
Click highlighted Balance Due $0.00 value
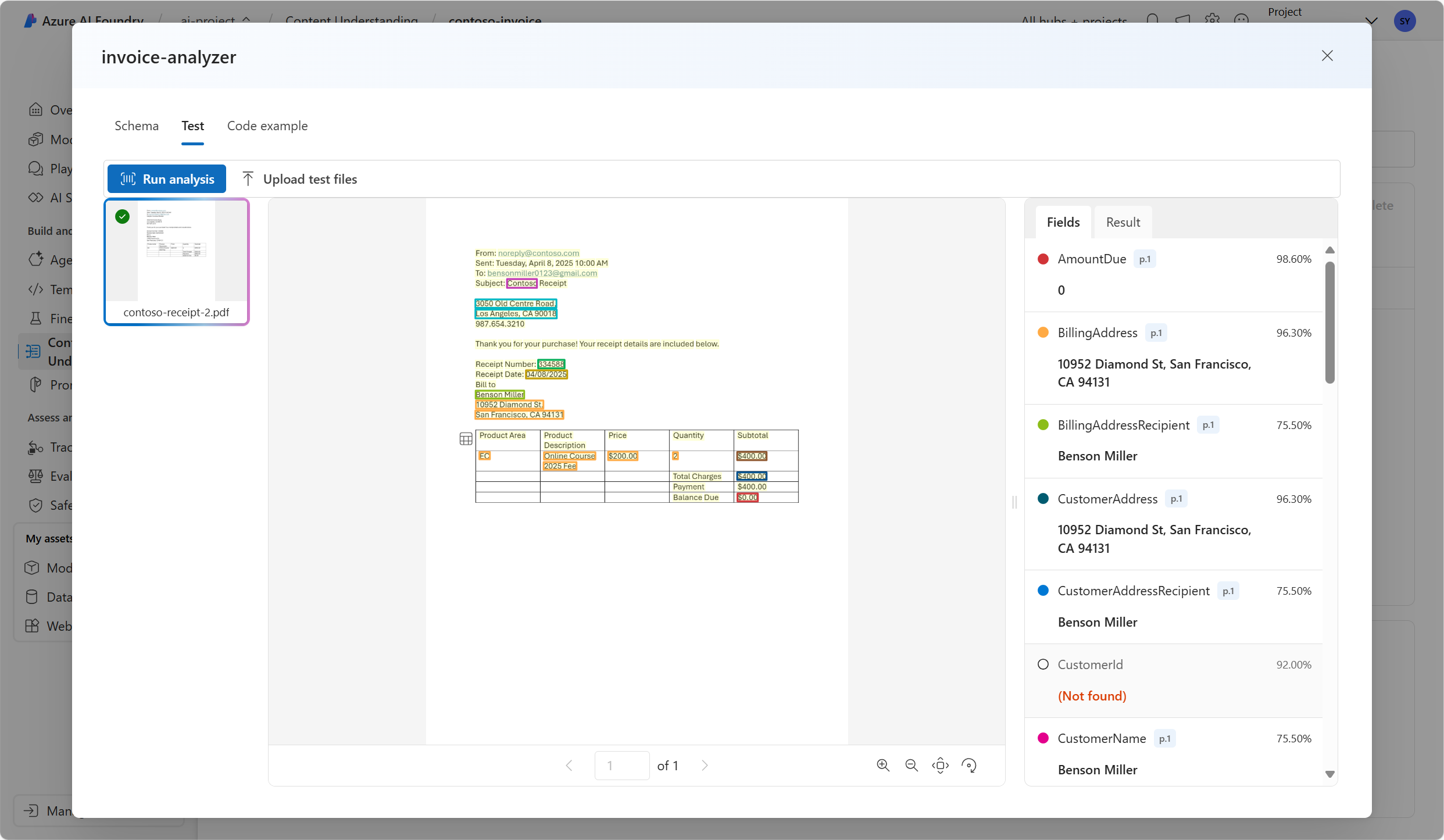(x=747, y=498)
